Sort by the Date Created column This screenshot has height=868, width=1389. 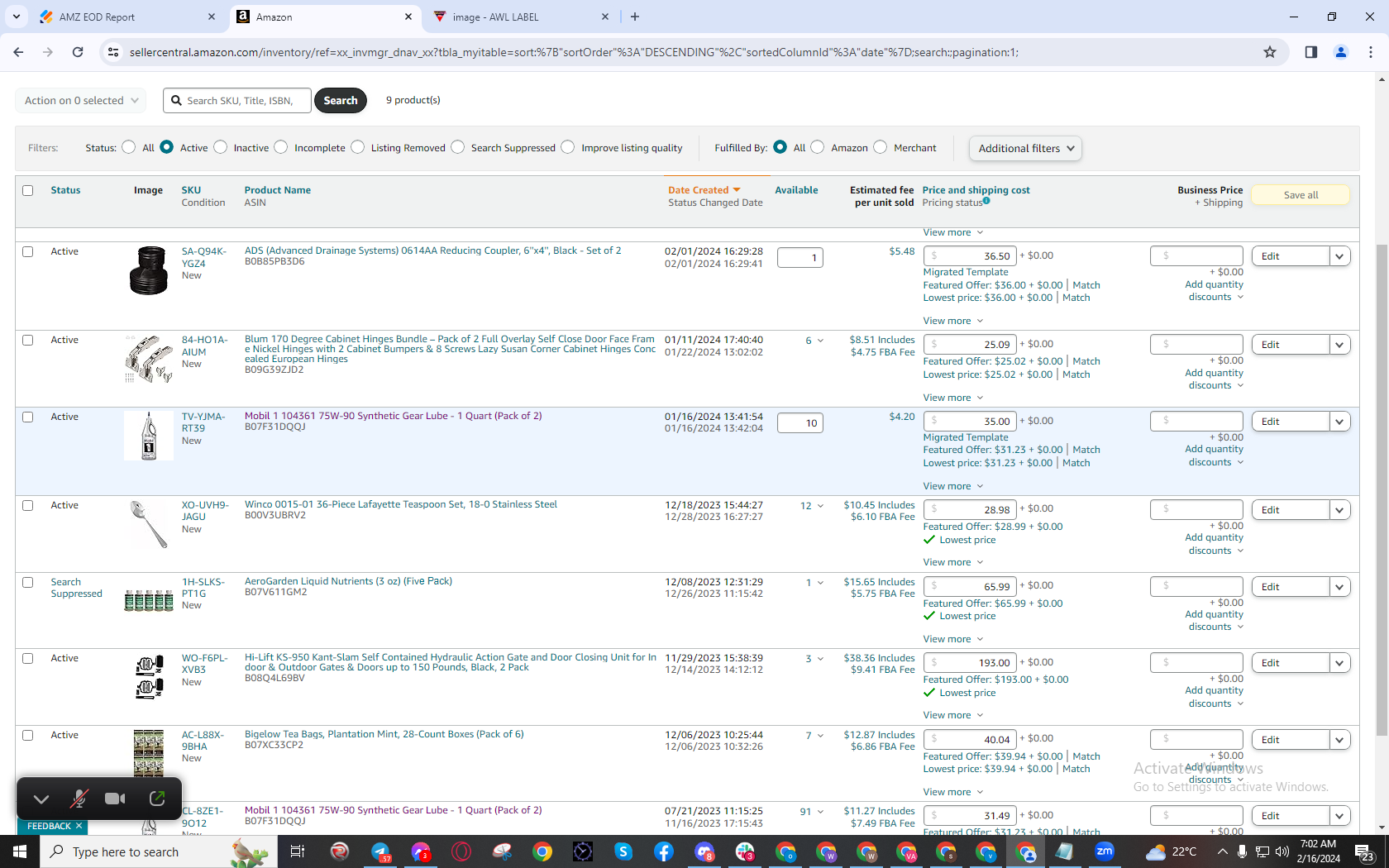(699, 190)
